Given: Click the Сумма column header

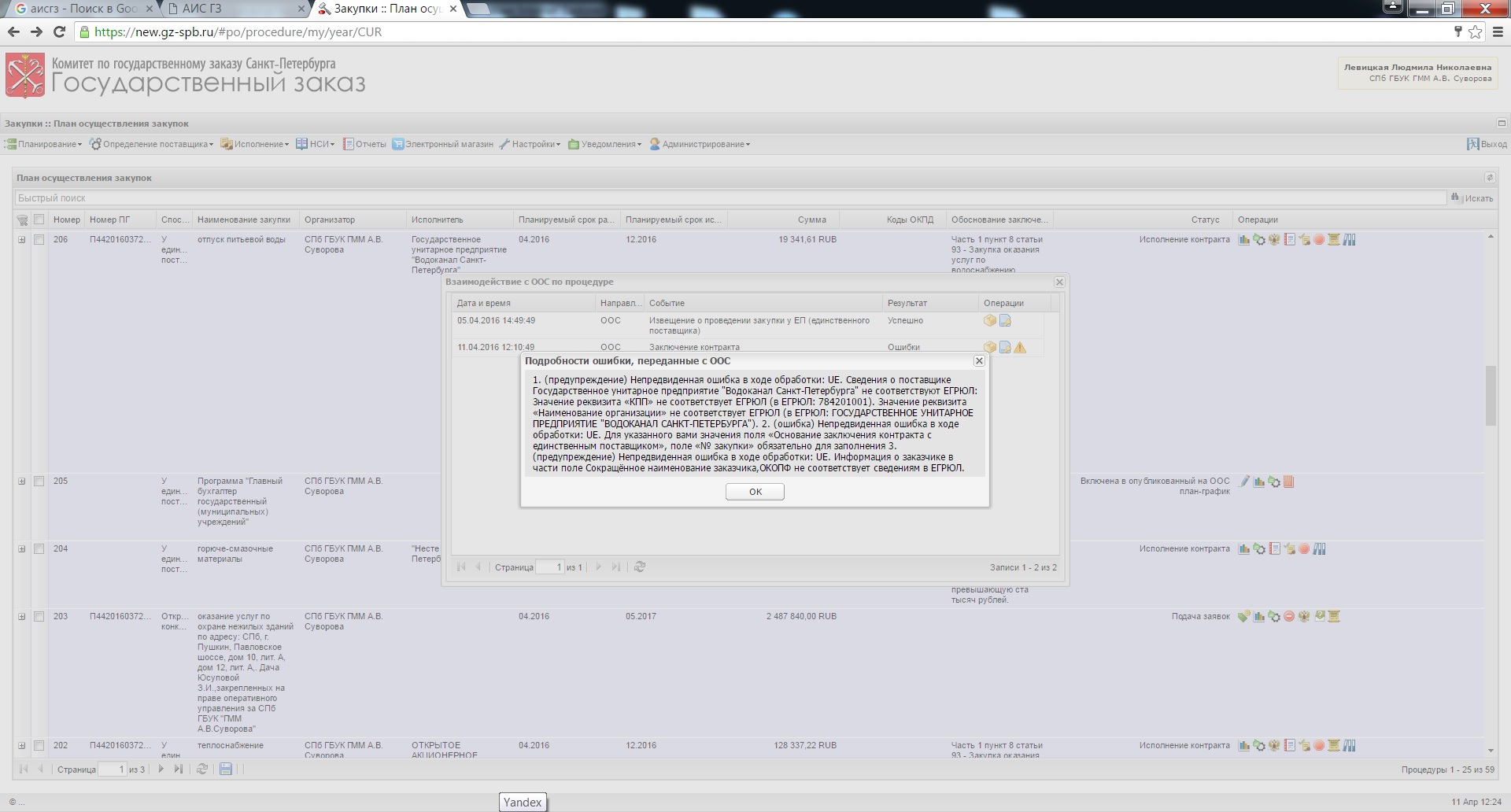Looking at the screenshot, I should [783, 220].
